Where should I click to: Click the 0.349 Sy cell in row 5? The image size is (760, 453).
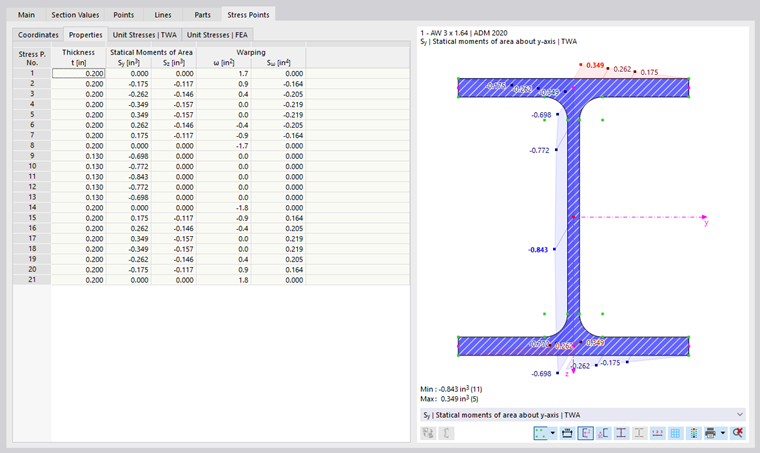(128, 115)
